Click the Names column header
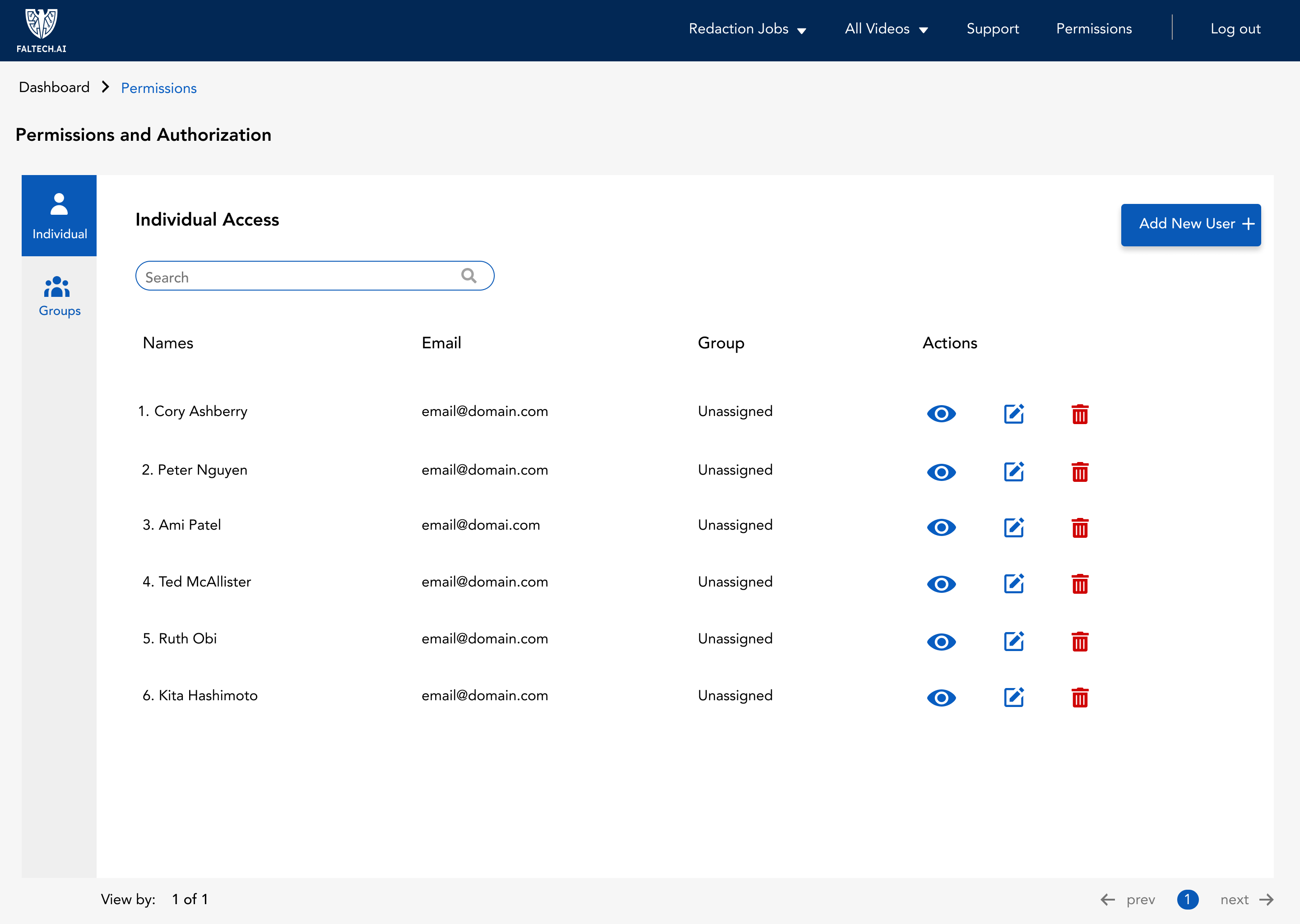 click(x=168, y=343)
